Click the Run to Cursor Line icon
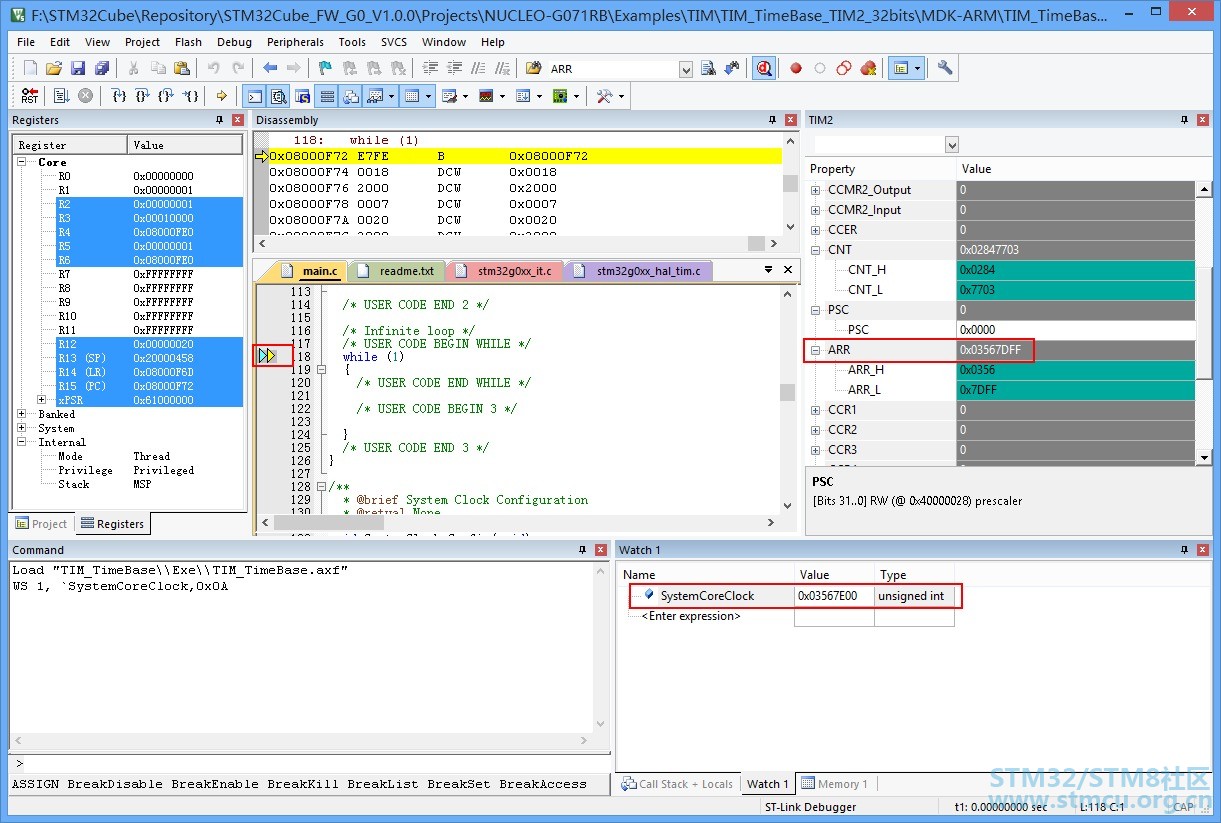Image resolution: width=1221 pixels, height=823 pixels. [191, 96]
